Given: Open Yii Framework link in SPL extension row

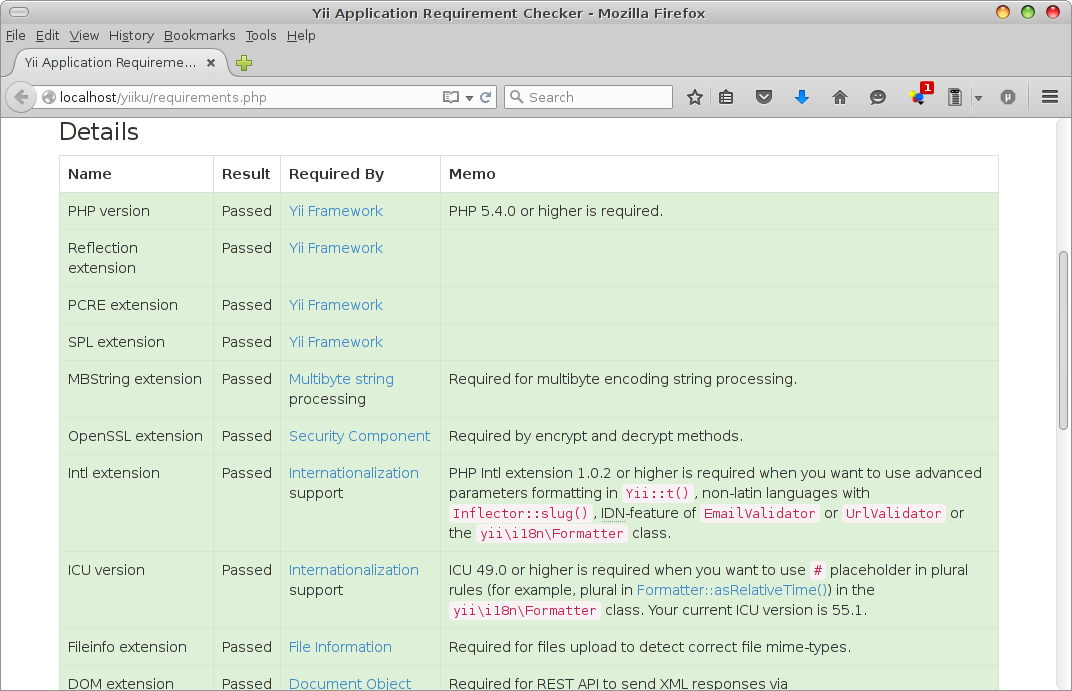Looking at the screenshot, I should [336, 342].
